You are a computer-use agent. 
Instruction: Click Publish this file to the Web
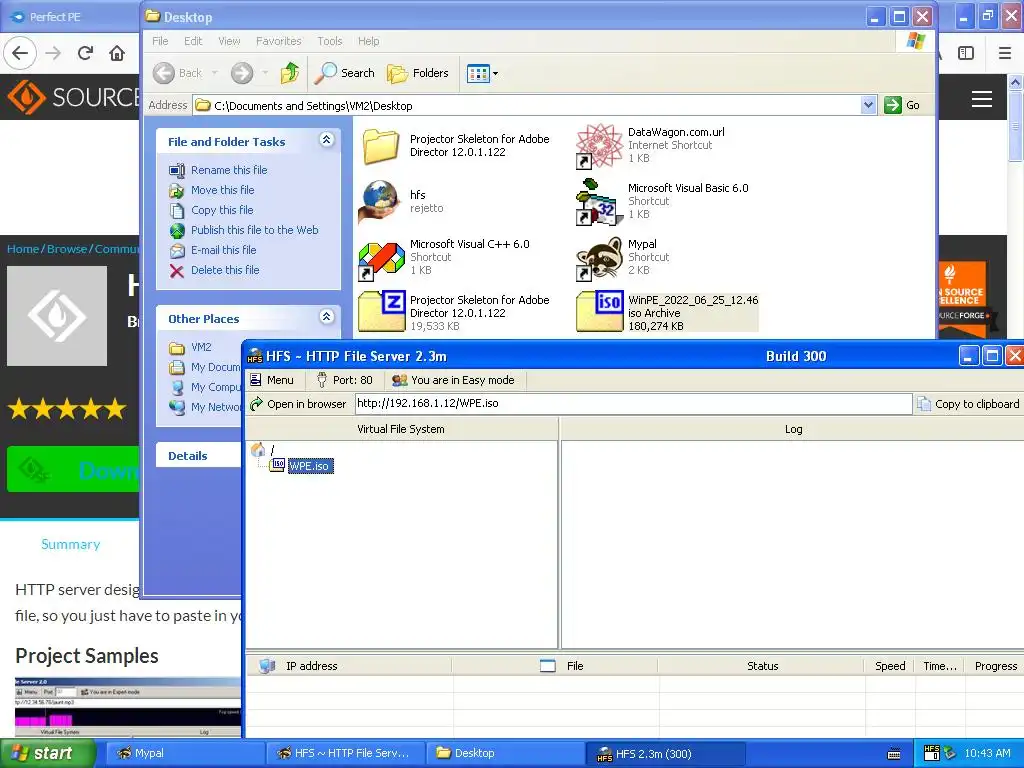click(254, 230)
